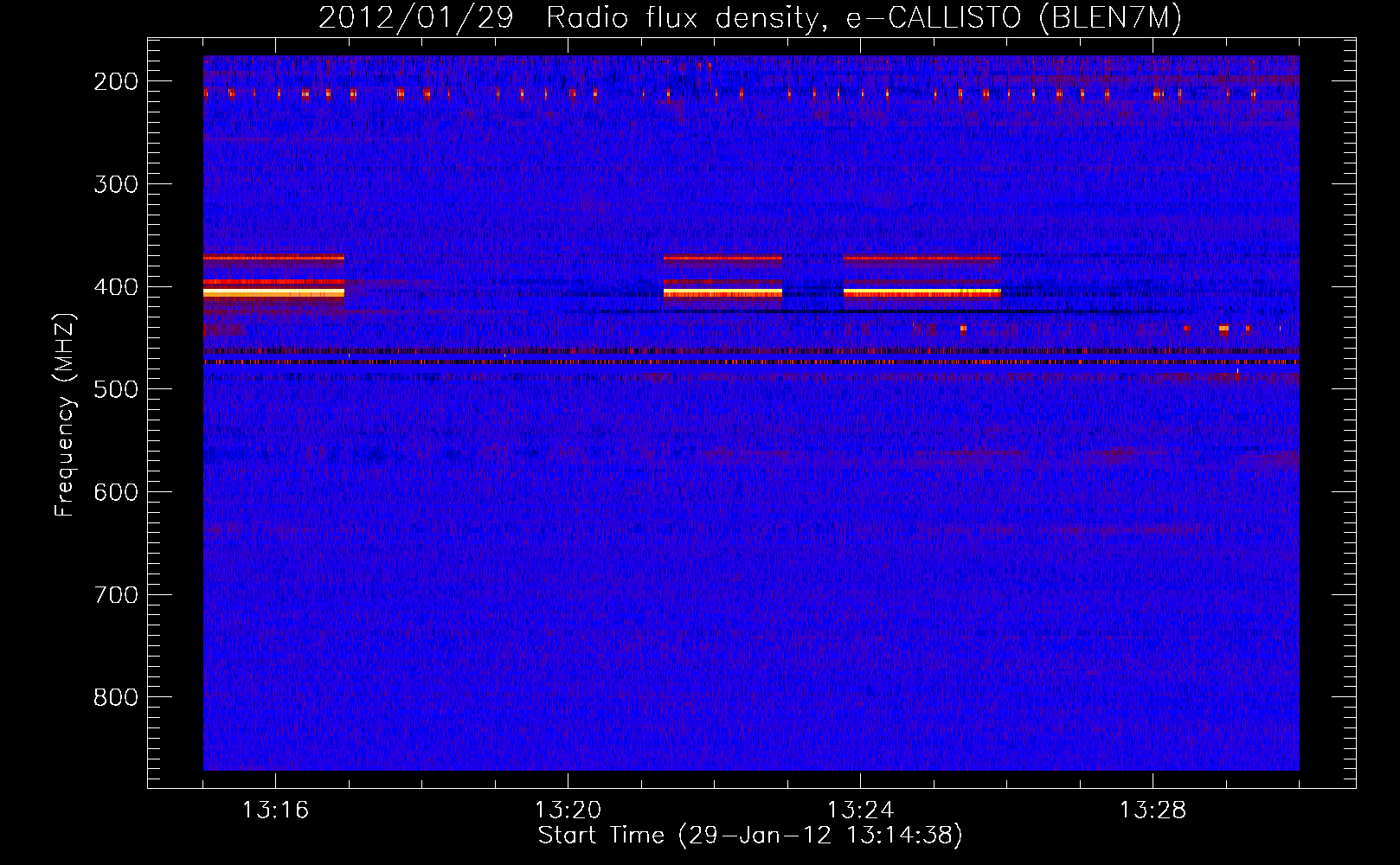Click the 300 frequency tick label
The height and width of the screenshot is (865, 1400).
tap(116, 184)
